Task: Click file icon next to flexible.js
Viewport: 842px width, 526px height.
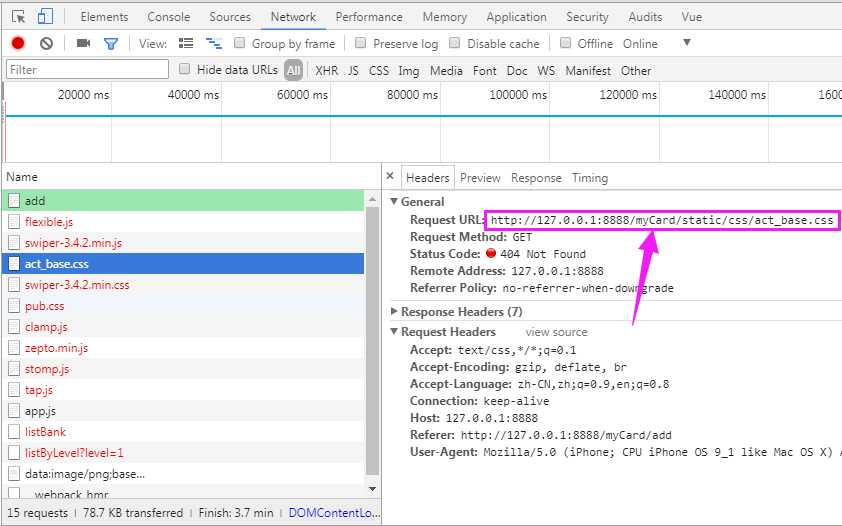Action: tap(14, 222)
